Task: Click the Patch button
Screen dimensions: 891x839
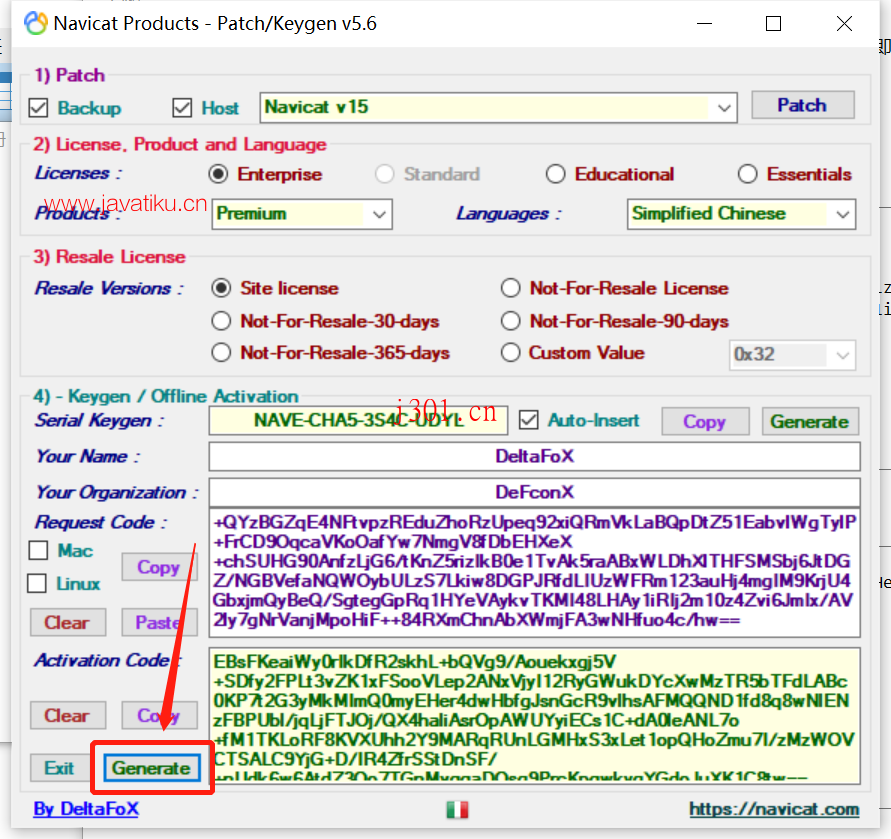Action: [802, 105]
